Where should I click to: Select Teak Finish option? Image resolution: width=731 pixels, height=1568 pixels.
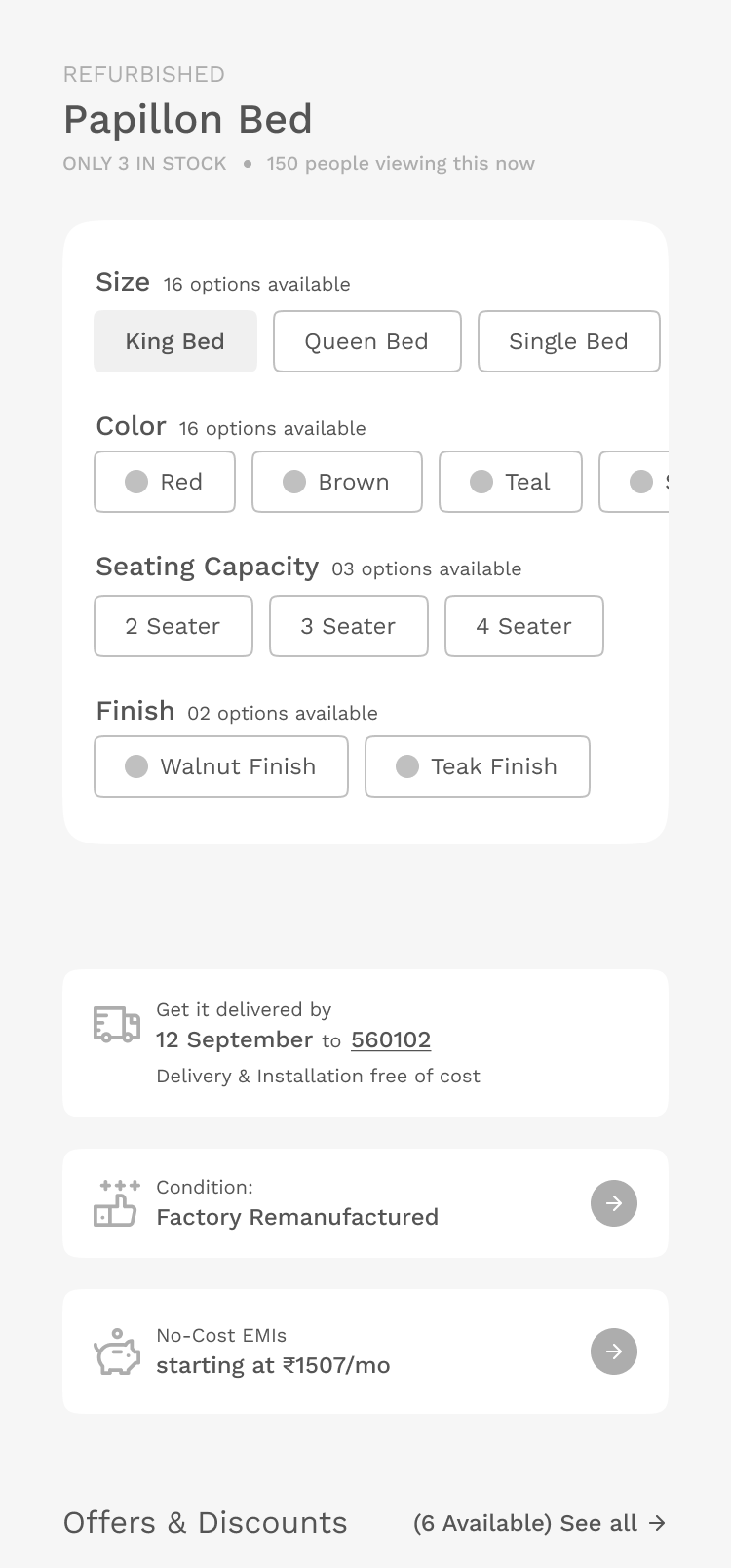478,766
